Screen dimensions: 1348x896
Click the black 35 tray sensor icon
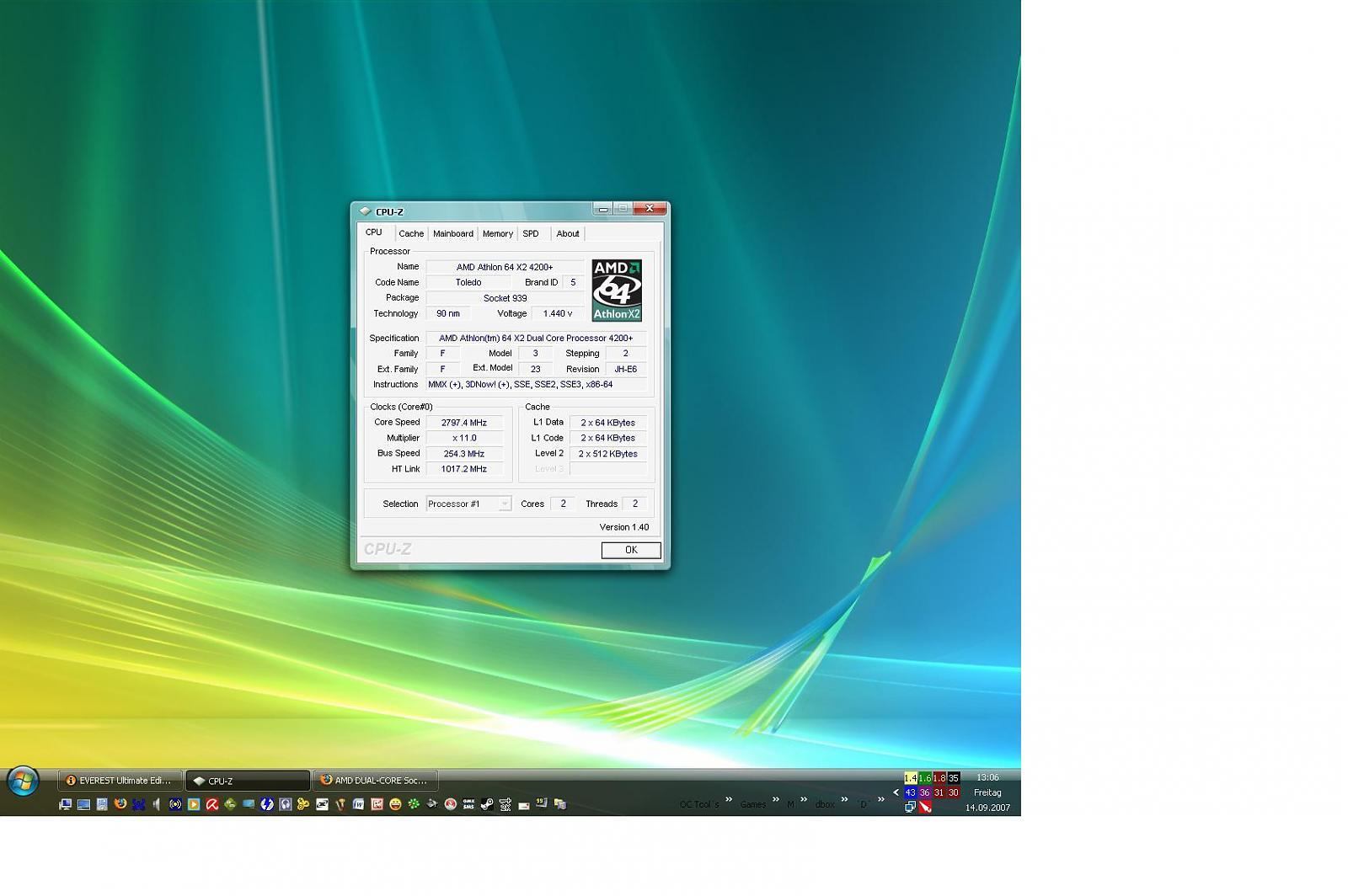click(954, 778)
